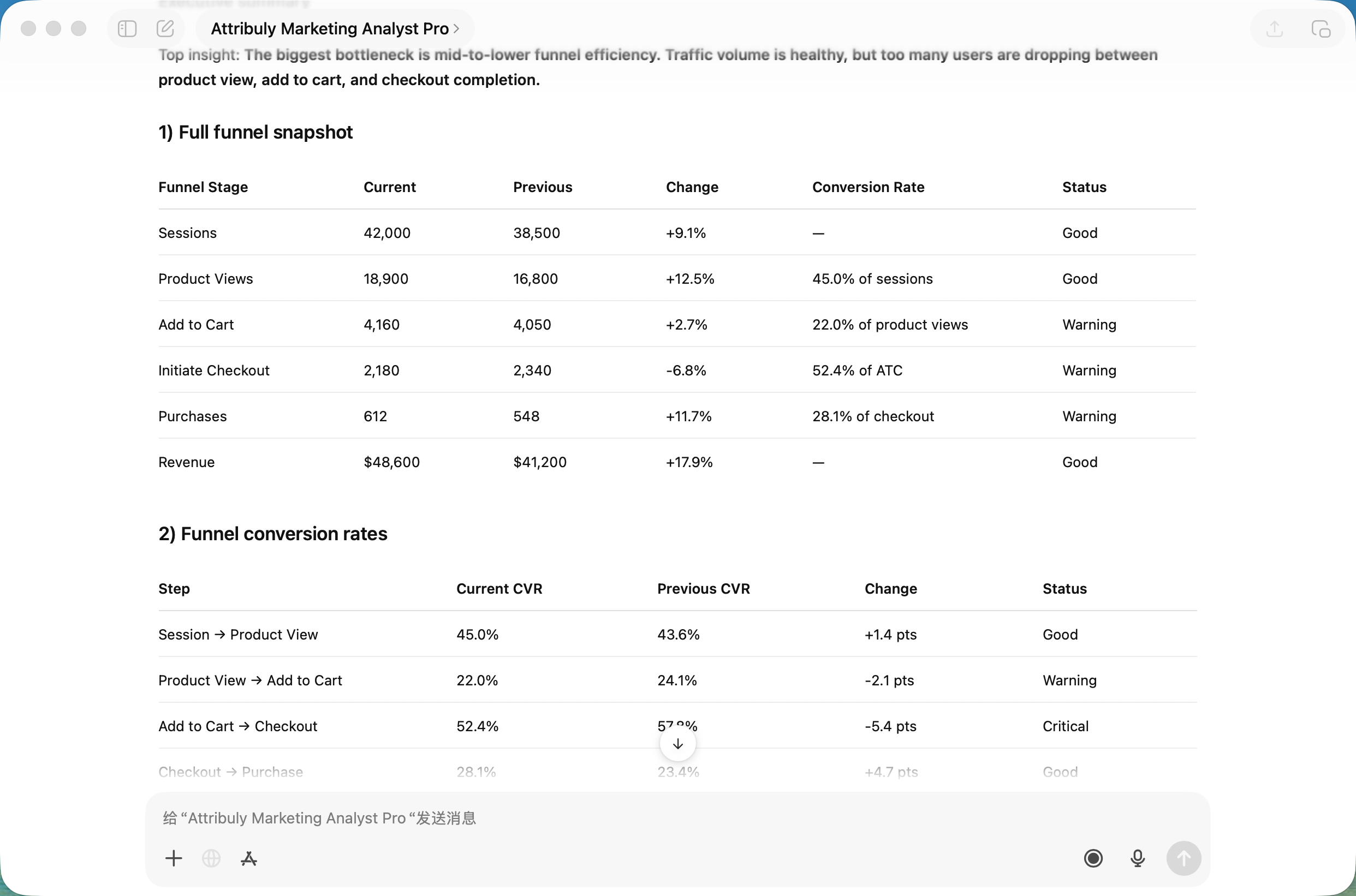This screenshot has width=1356, height=896.
Task: Open the companion window icon
Action: click(1321, 28)
